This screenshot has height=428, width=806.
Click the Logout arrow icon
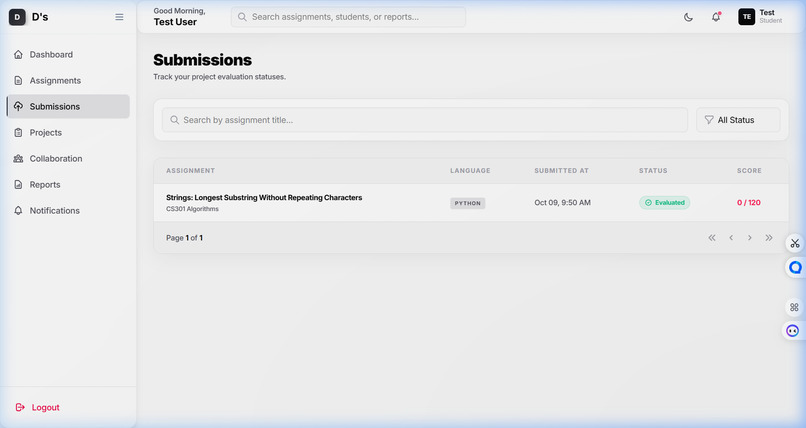[x=20, y=407]
